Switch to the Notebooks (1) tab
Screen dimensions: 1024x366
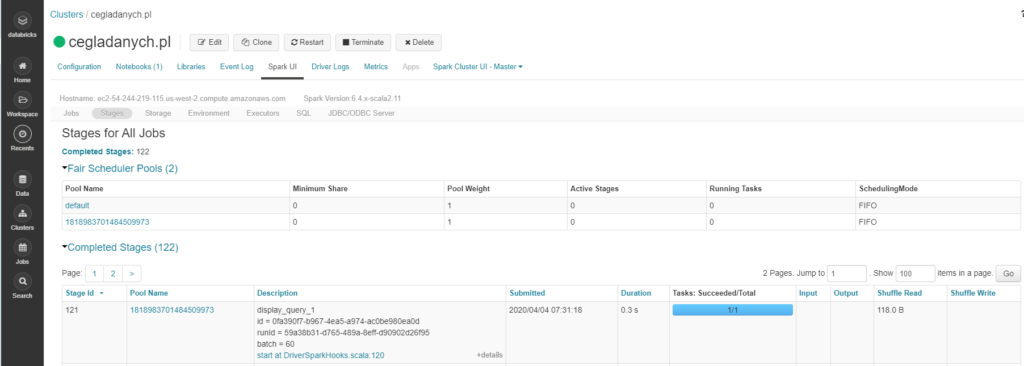click(139, 67)
